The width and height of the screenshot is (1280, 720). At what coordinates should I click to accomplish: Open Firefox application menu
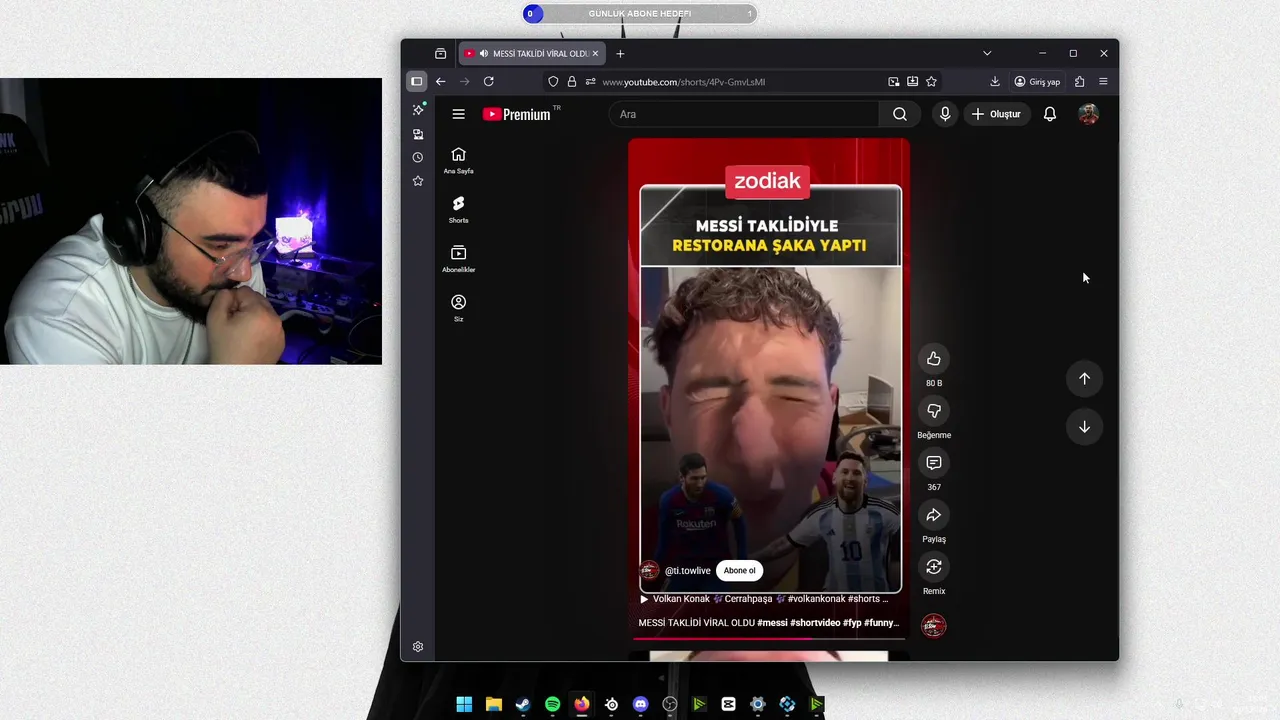(x=1103, y=81)
